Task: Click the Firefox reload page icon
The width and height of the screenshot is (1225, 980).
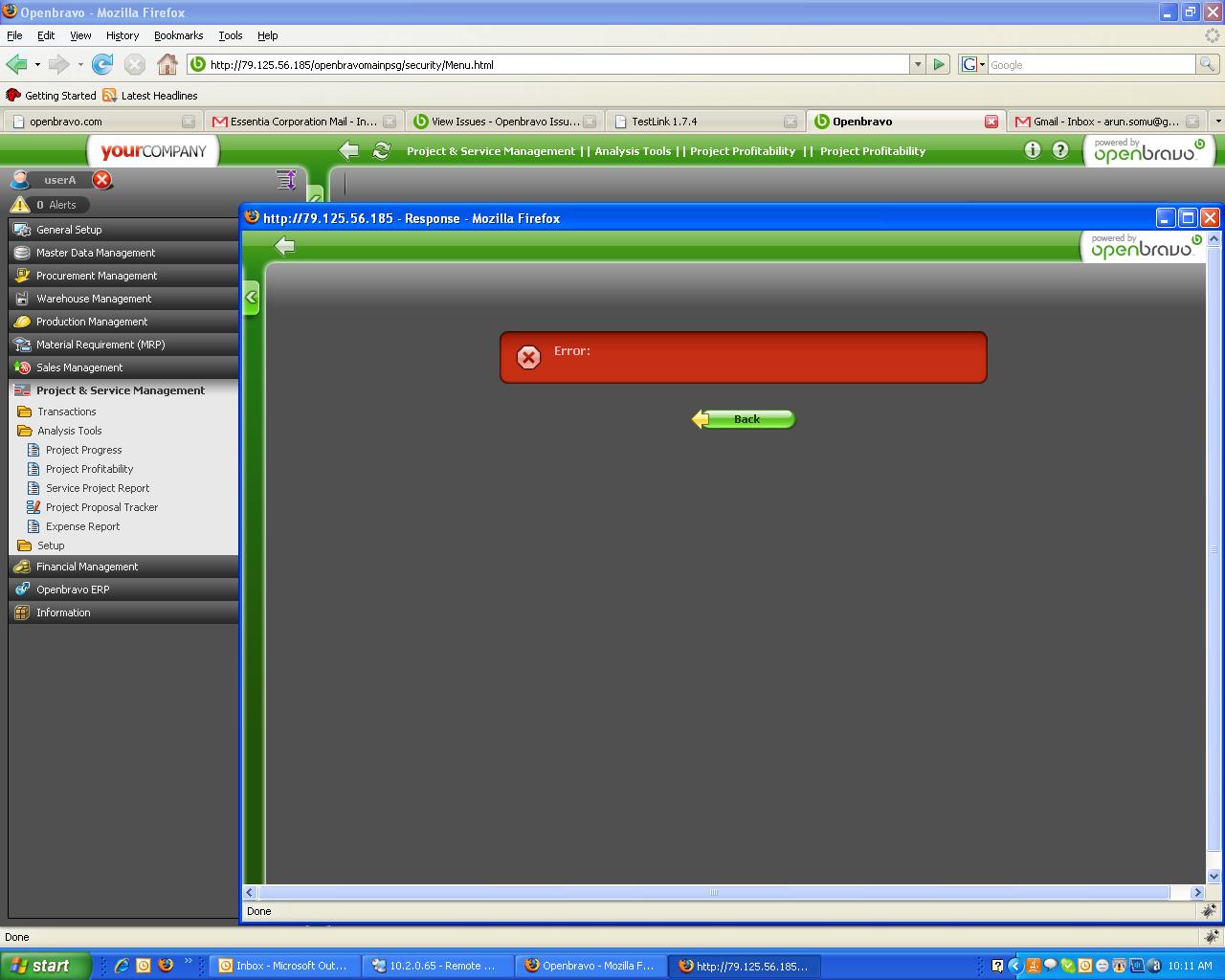Action: point(102,64)
